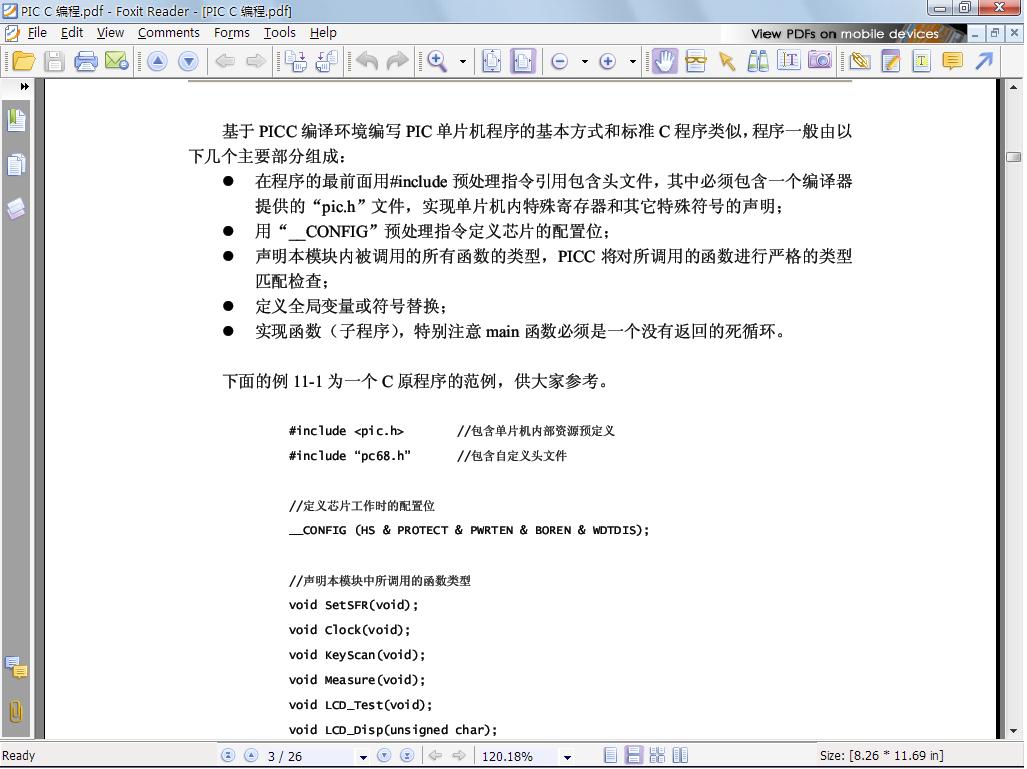Viewport: 1027px width, 769px height.
Task: Click the Email envelope icon
Action: [117, 61]
